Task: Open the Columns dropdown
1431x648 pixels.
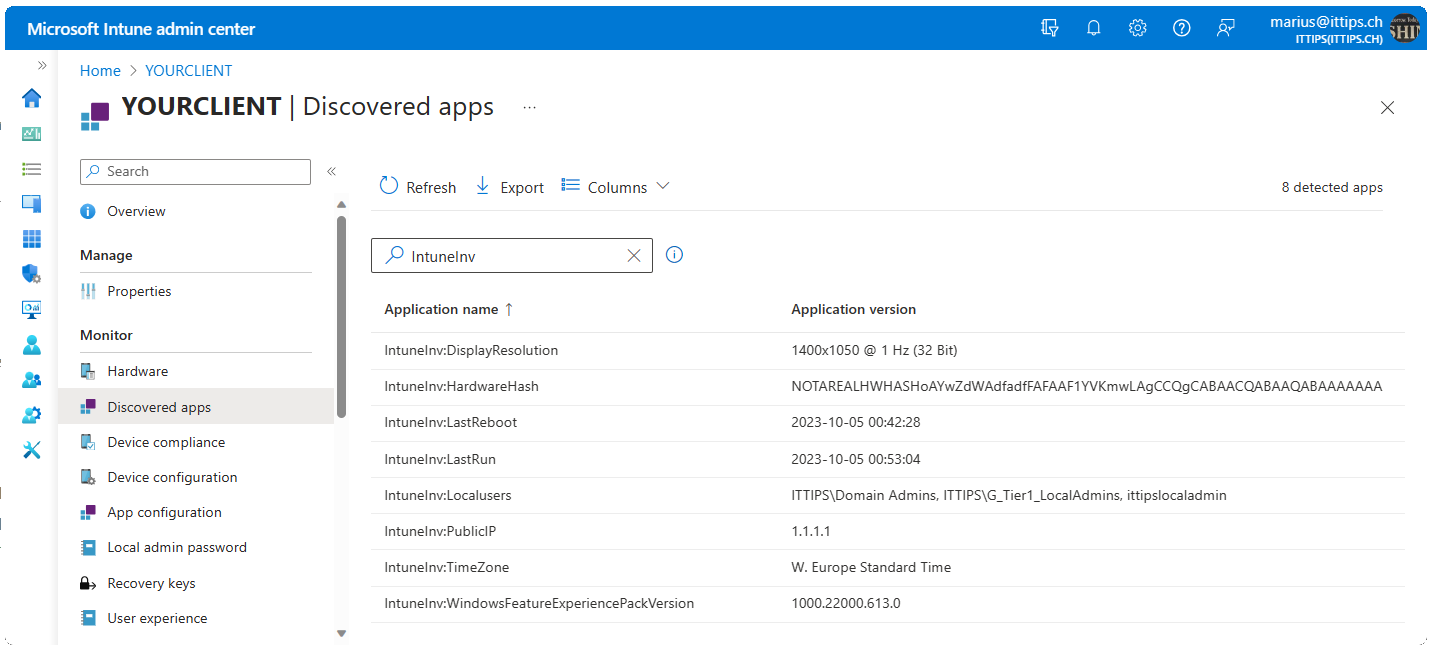Action: (x=615, y=187)
